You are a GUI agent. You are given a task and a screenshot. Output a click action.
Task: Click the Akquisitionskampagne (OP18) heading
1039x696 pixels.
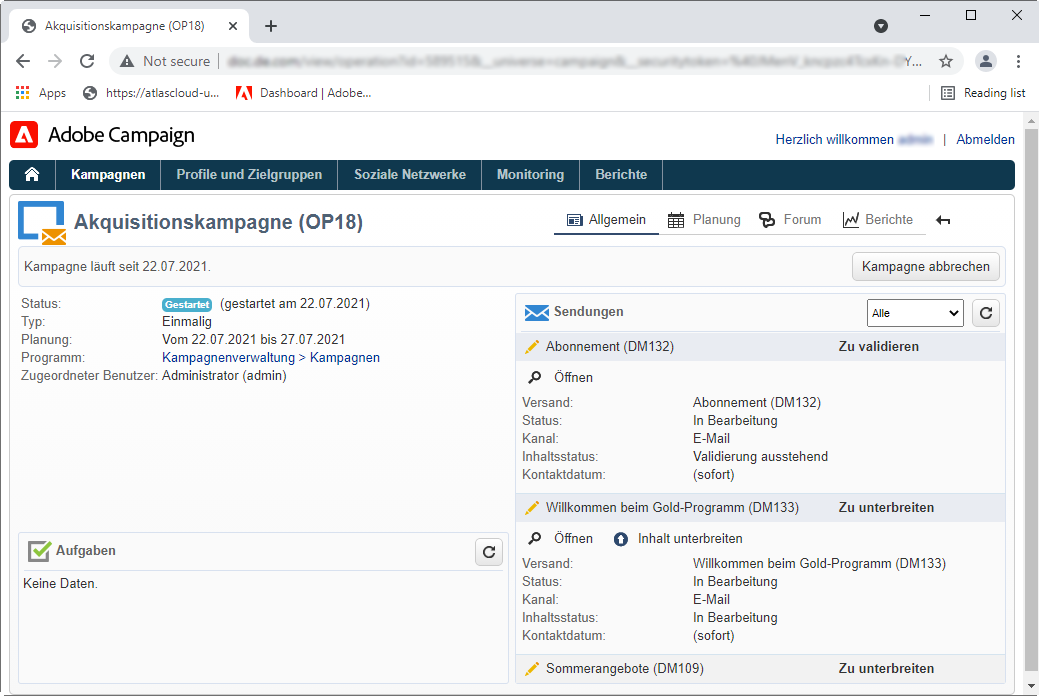(218, 221)
